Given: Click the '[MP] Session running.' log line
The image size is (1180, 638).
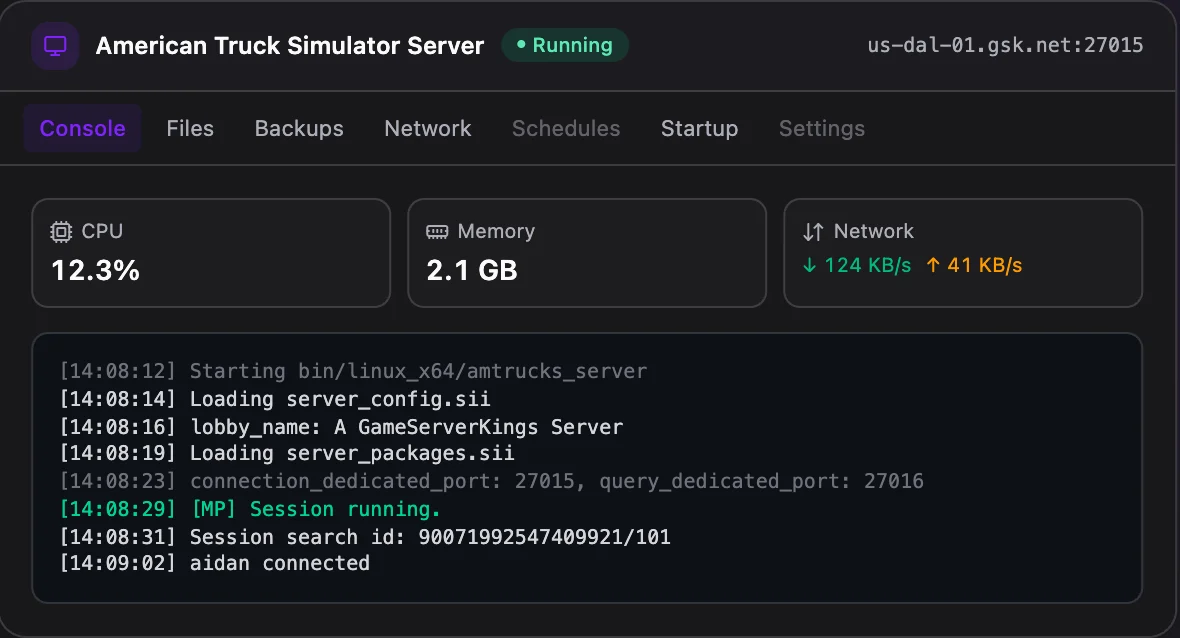Looking at the screenshot, I should tap(250, 509).
